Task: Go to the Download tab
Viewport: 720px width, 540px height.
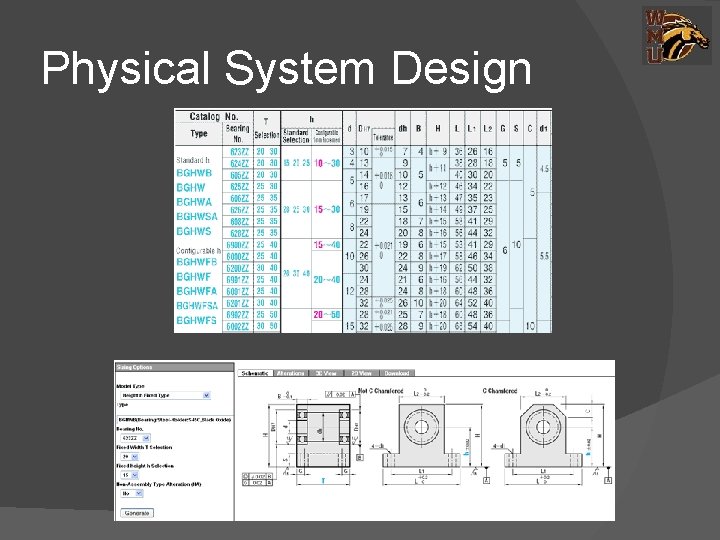Action: pyautogui.click(x=397, y=373)
